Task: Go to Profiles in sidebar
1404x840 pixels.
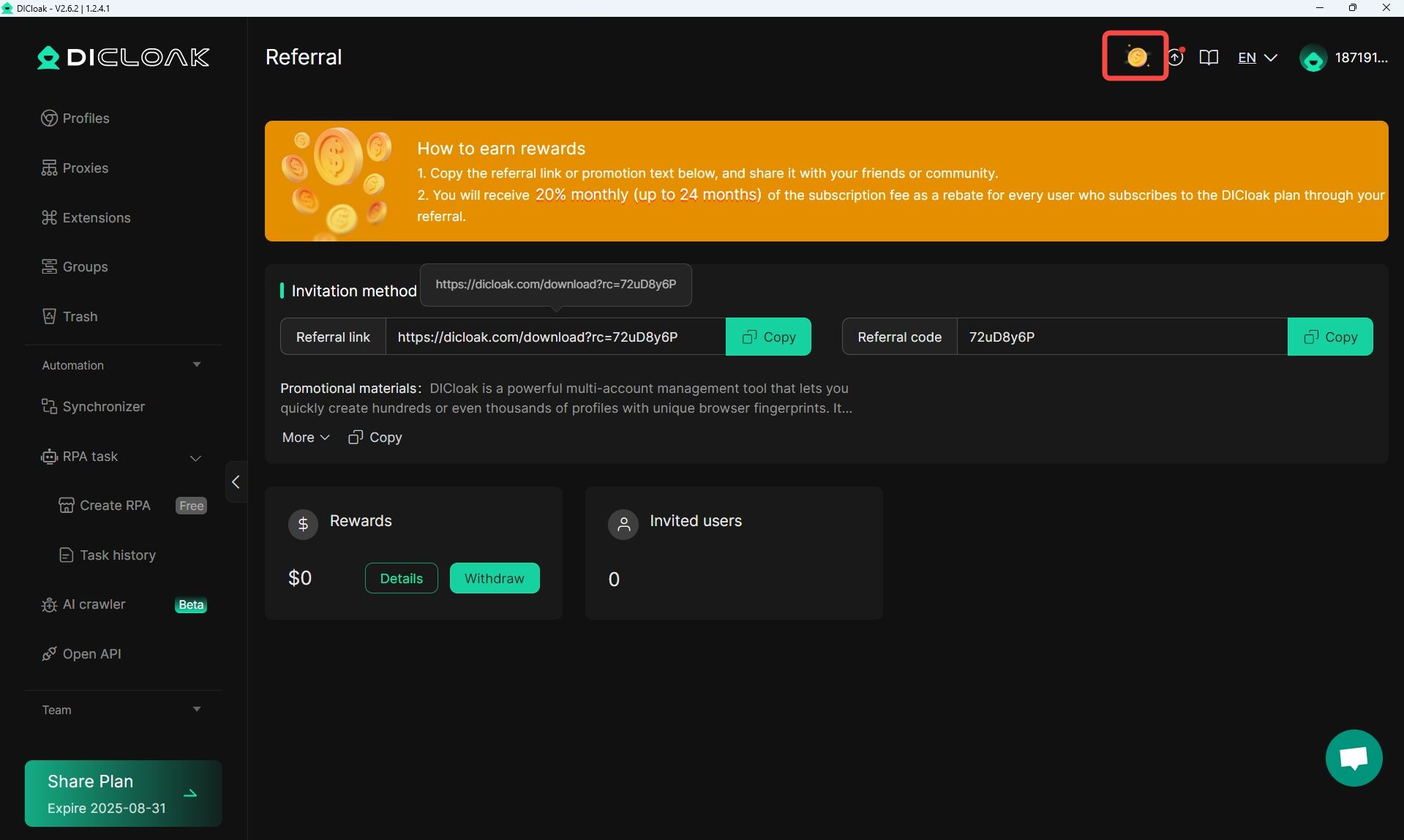Action: pyautogui.click(x=86, y=119)
